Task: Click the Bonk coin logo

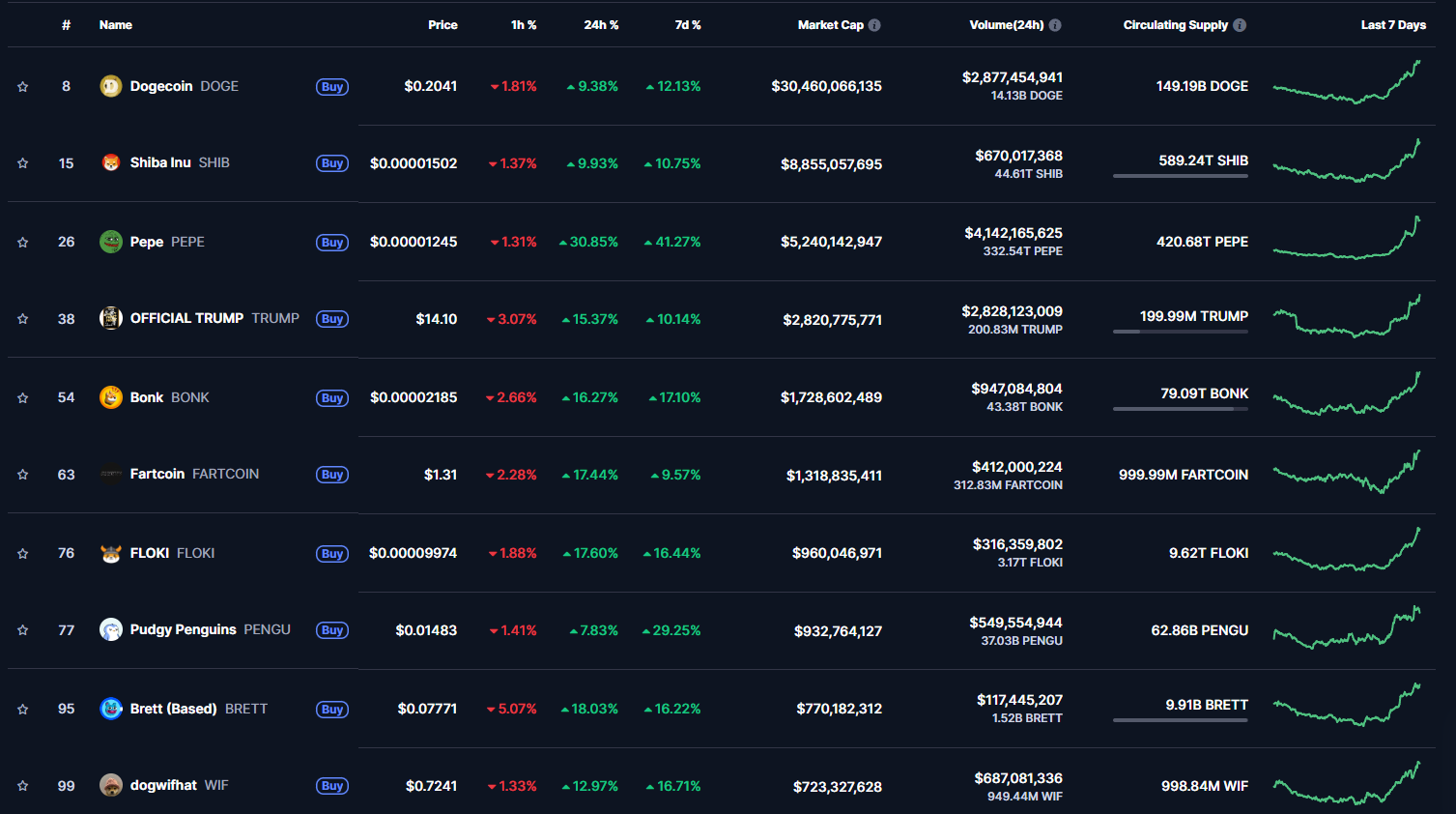Action: 111,397
